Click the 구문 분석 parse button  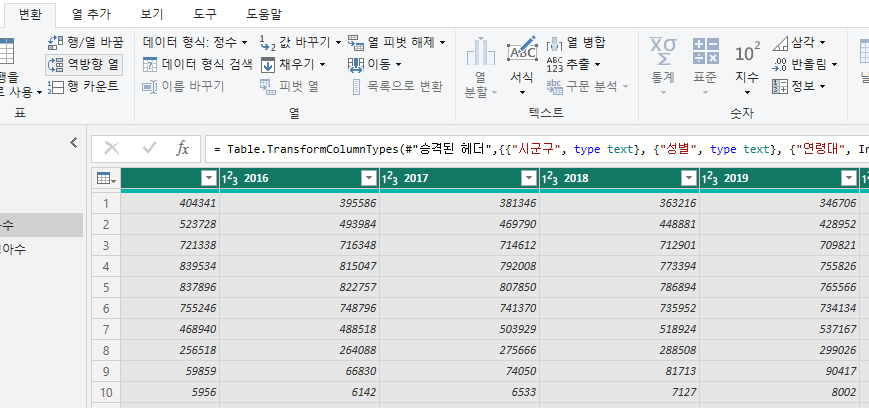click(587, 86)
